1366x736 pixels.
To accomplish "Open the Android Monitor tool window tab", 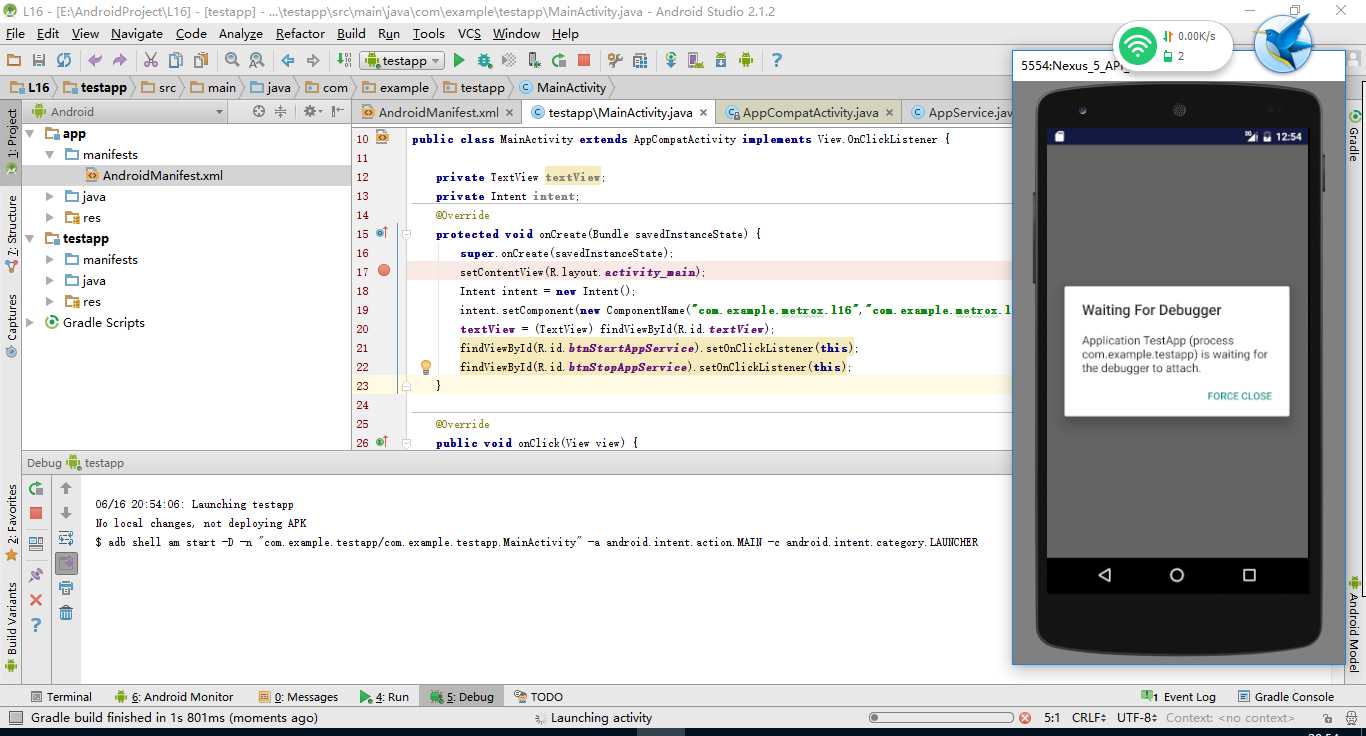I will [x=174, y=697].
